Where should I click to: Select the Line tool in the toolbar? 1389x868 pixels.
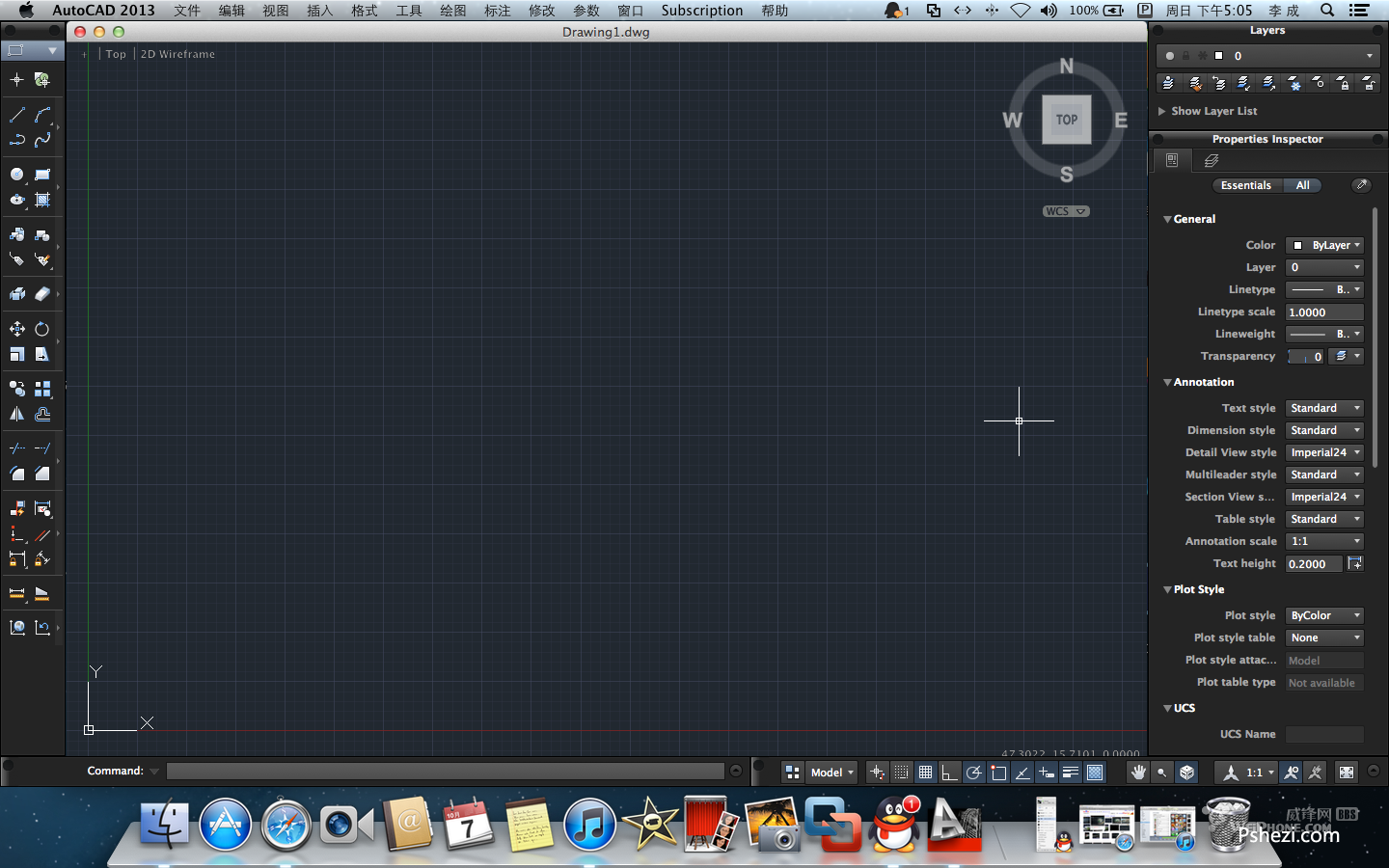(x=15, y=114)
